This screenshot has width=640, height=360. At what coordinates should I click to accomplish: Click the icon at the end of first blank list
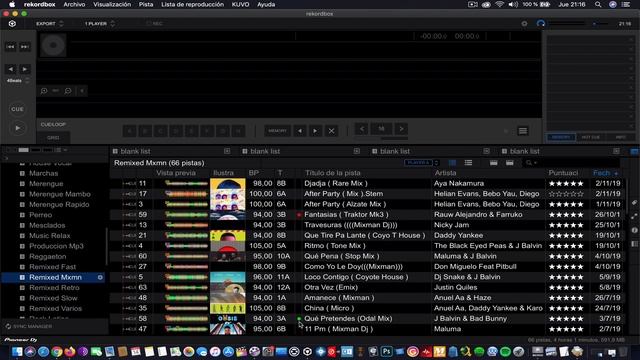pos(227,151)
